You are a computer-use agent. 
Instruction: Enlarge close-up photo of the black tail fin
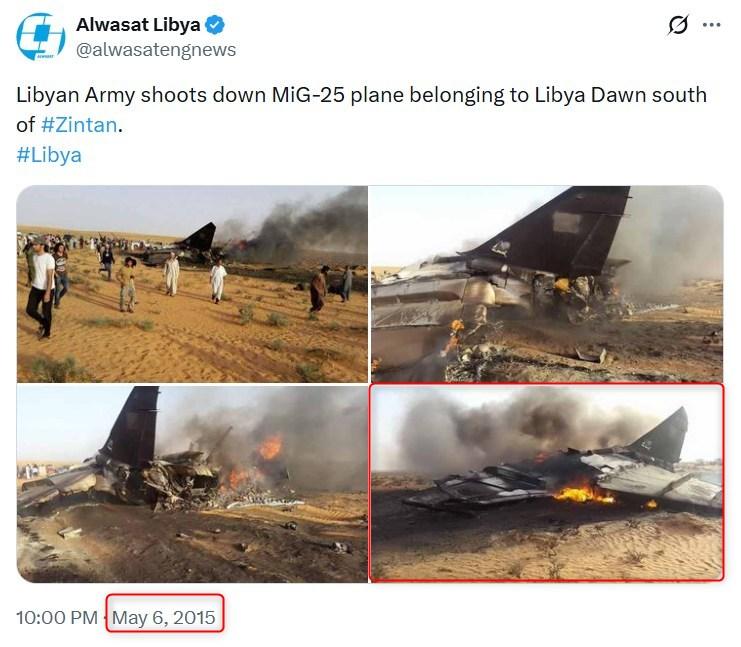pos(547,284)
